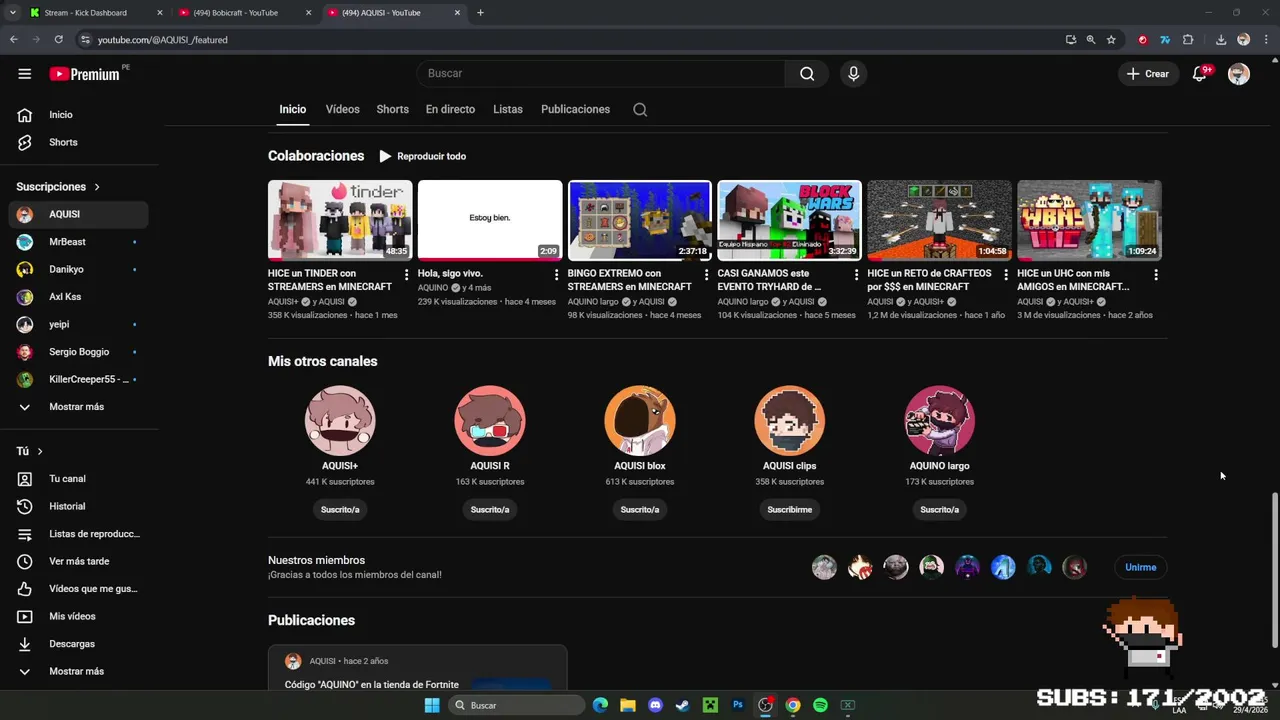Screen dimensions: 1280x720
Task: Click Unirme membership button
Action: pos(1140,567)
